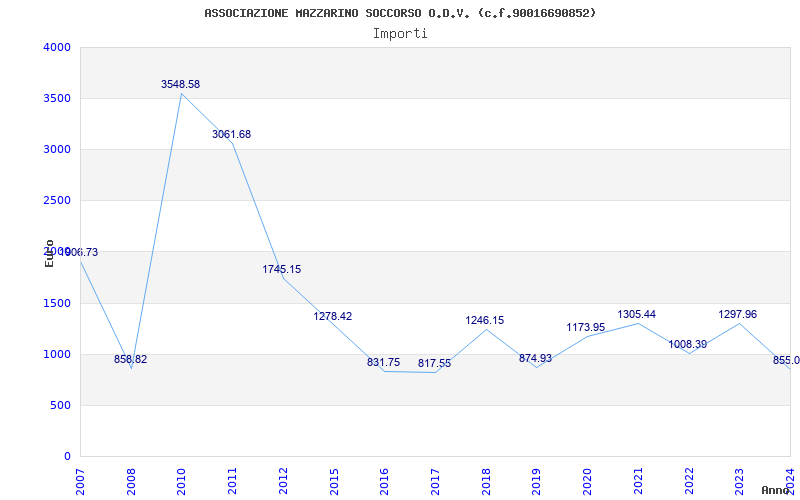Select the 3061.68 data point label
This screenshot has width=800, height=500.
(231, 134)
